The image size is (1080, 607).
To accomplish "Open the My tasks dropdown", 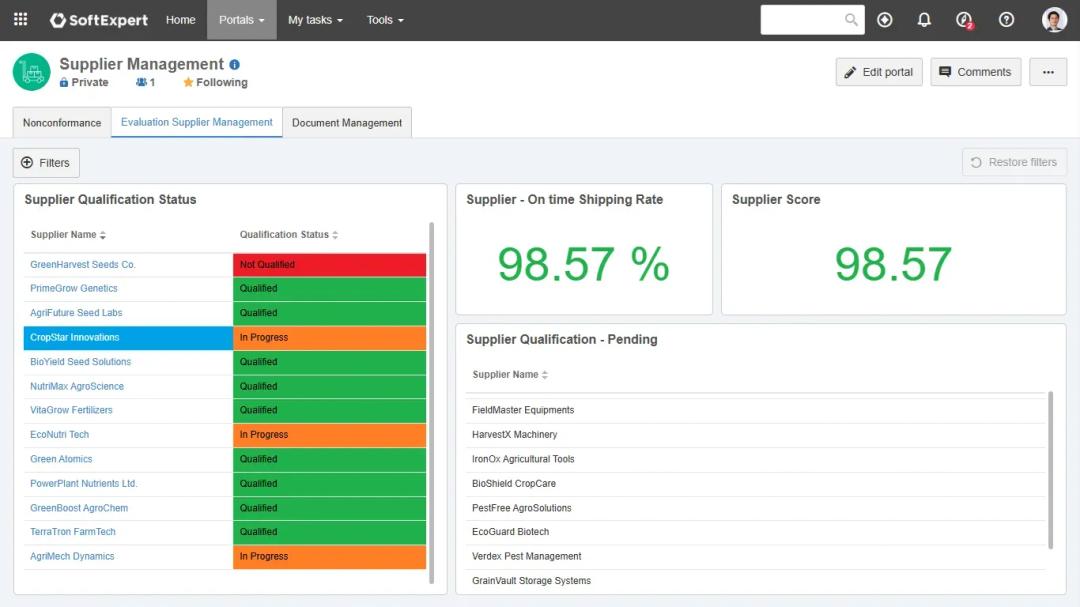I will tap(315, 20).
